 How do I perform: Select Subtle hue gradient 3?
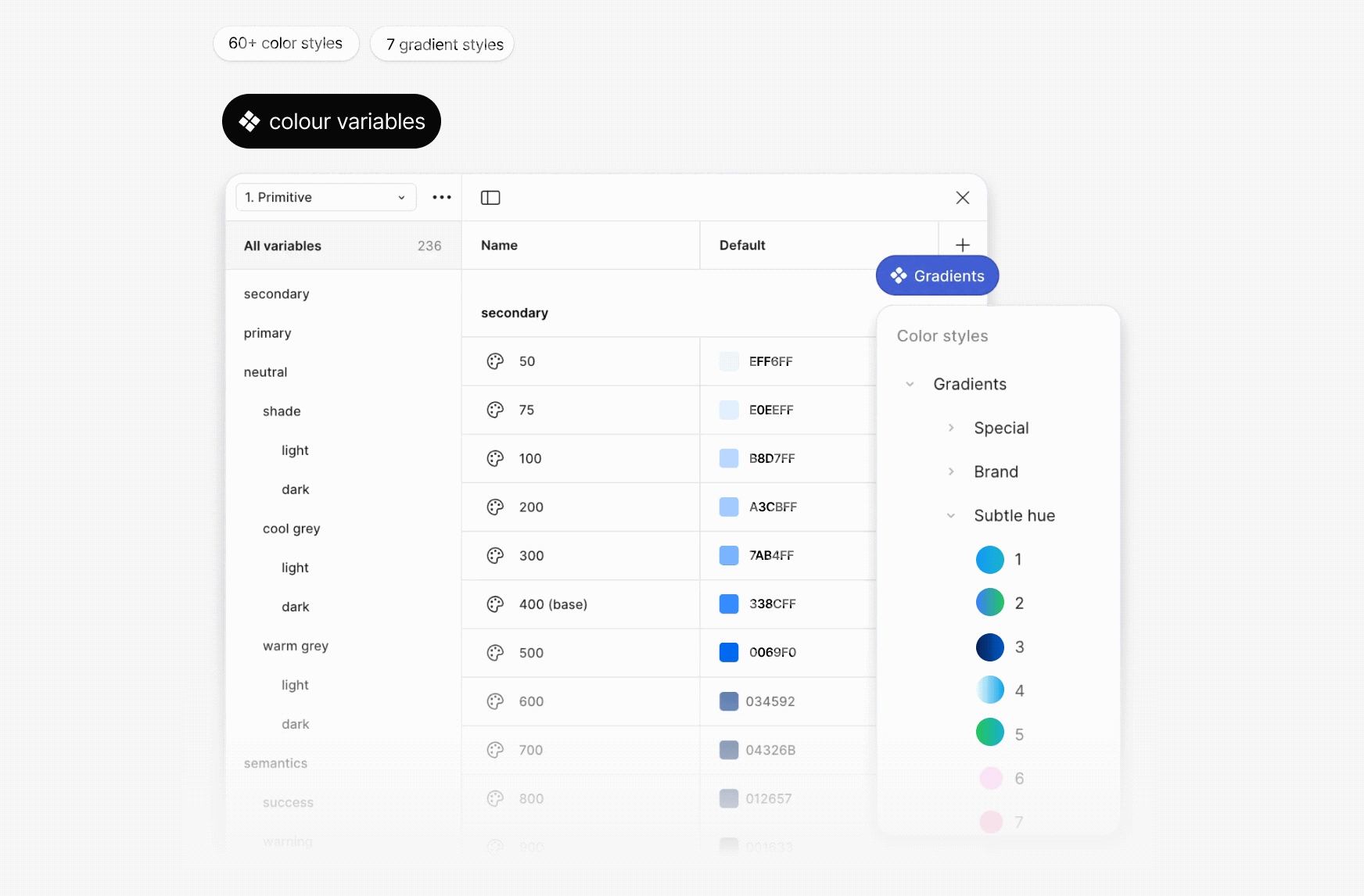pos(990,647)
